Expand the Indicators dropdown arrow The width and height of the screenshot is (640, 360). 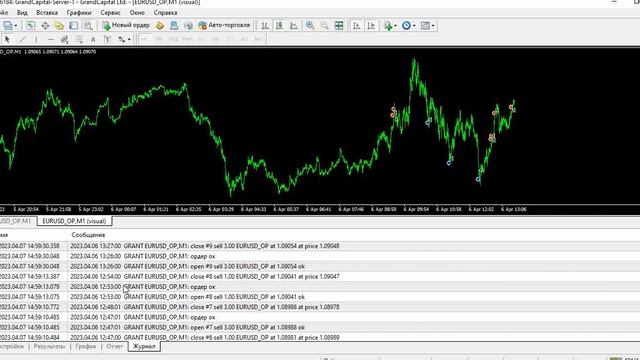coord(395,26)
